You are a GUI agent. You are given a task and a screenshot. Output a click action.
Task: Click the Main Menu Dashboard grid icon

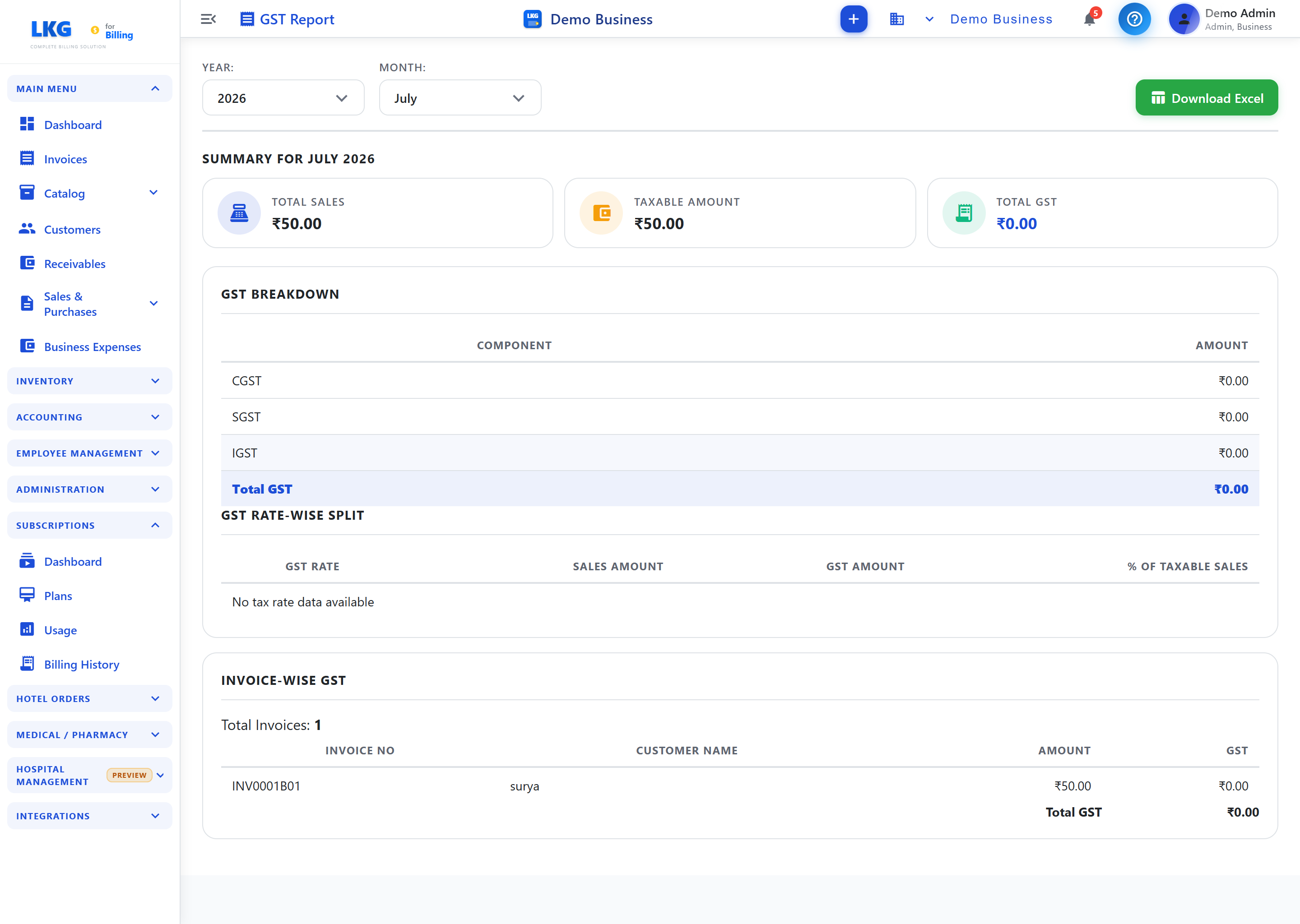click(27, 124)
